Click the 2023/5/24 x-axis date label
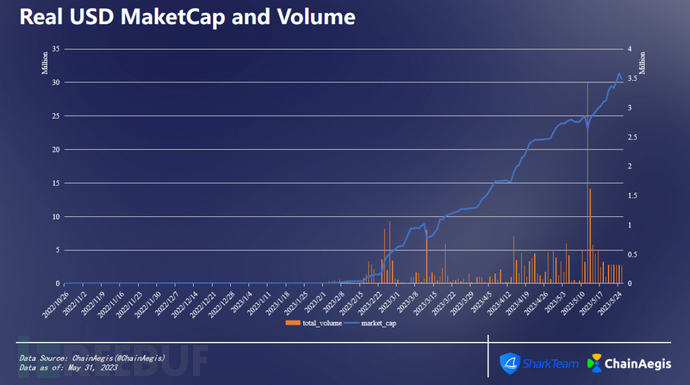 point(611,303)
